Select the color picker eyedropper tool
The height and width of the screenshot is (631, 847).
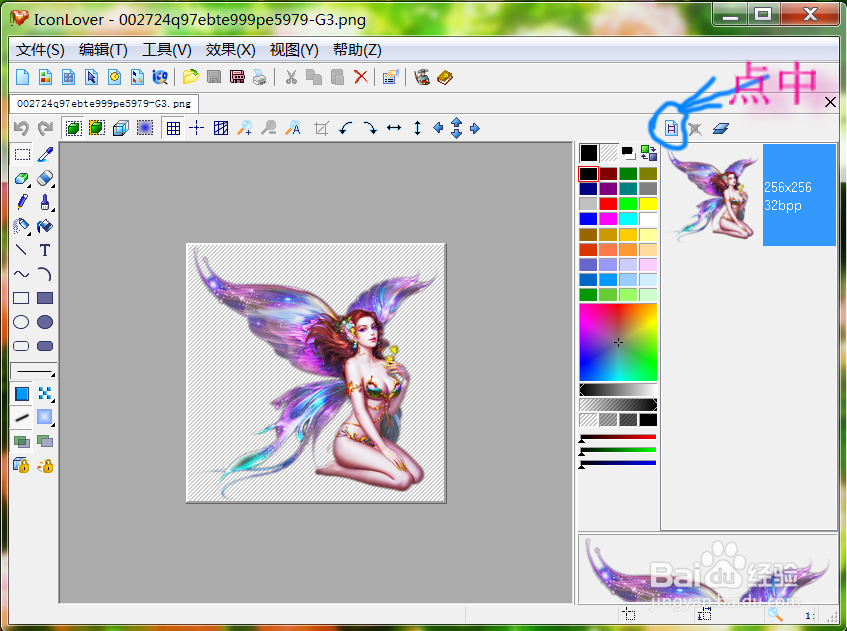(45, 155)
